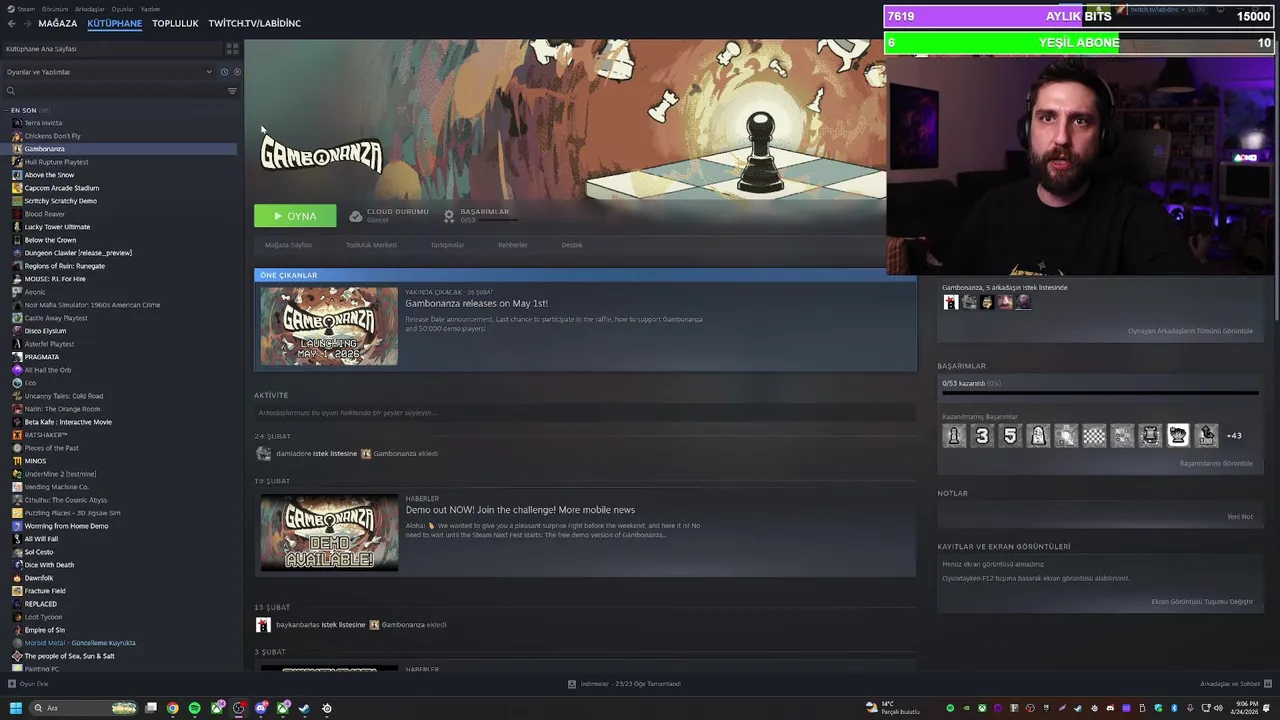Image resolution: width=1280 pixels, height=720 pixels.
Task: Click the Başarımlar gear icon near play
Action: (x=449, y=216)
